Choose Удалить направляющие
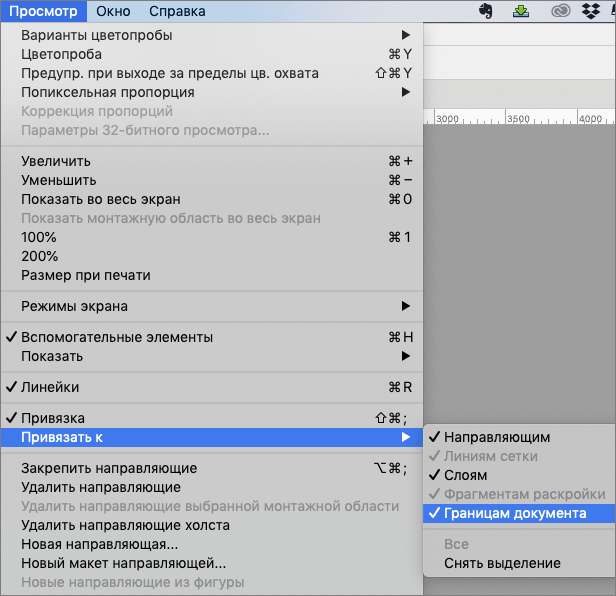 (x=212, y=487)
